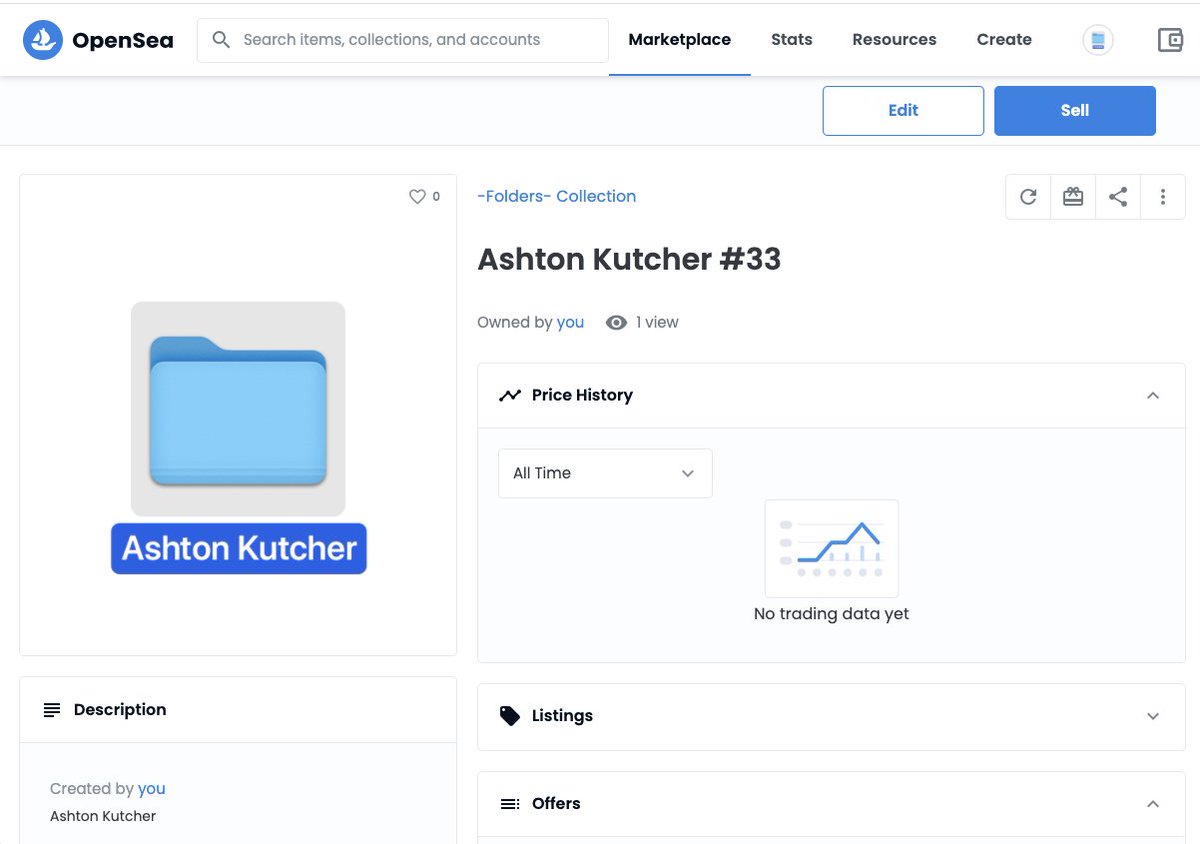Click the OpenSea ship logo icon

(43, 40)
